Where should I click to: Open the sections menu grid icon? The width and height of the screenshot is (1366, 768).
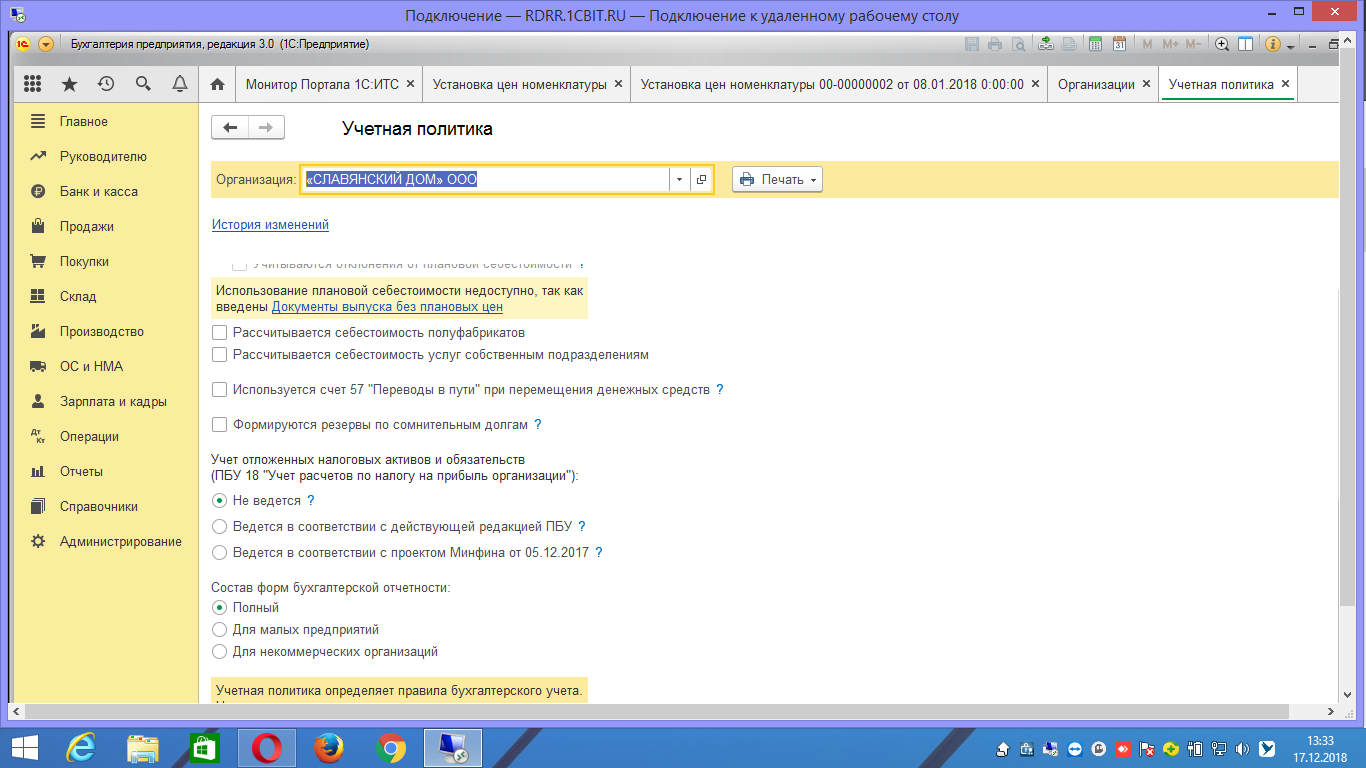(x=32, y=84)
